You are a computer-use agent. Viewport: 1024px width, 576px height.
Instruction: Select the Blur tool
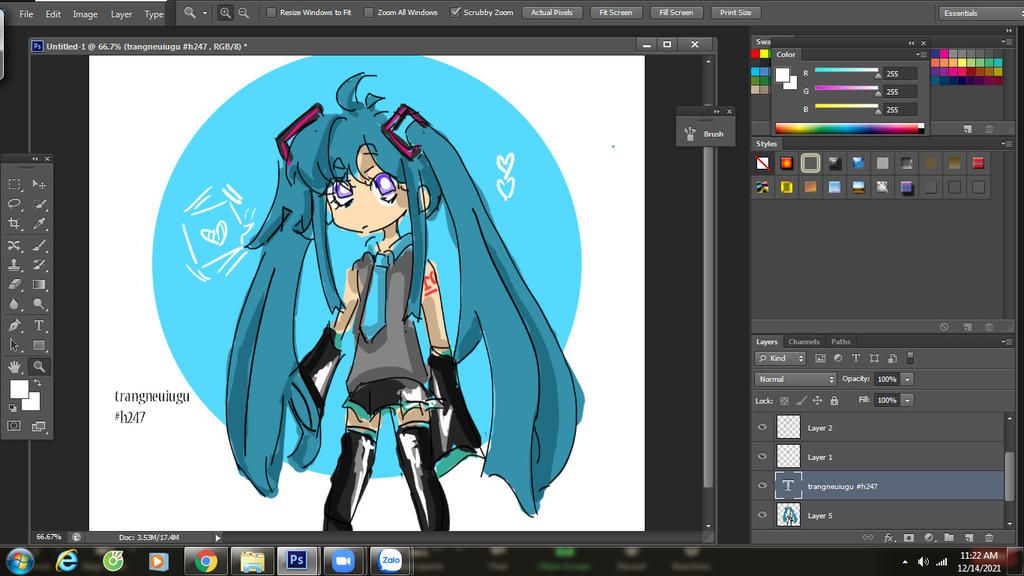14,304
